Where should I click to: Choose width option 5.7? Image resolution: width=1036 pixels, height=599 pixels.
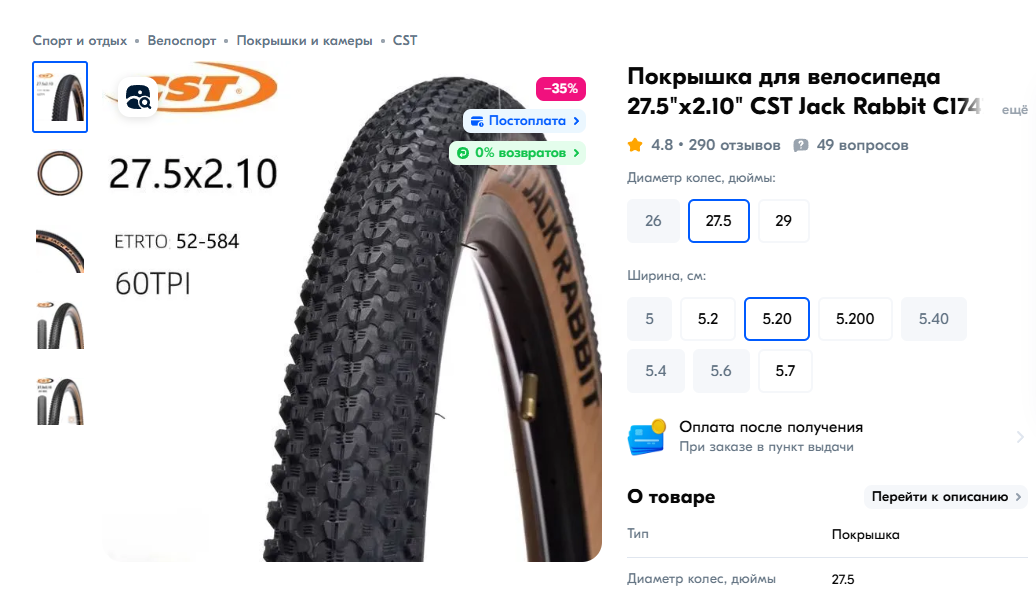tap(785, 371)
